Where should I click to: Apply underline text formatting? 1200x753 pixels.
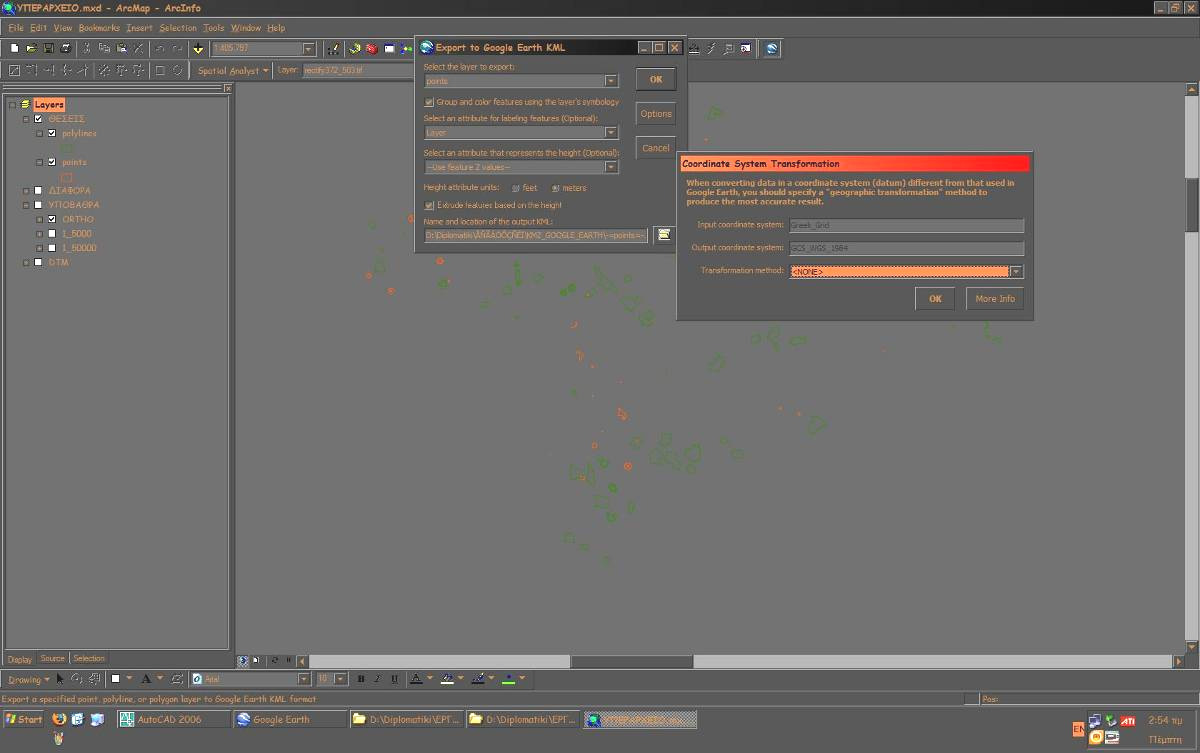coord(395,679)
